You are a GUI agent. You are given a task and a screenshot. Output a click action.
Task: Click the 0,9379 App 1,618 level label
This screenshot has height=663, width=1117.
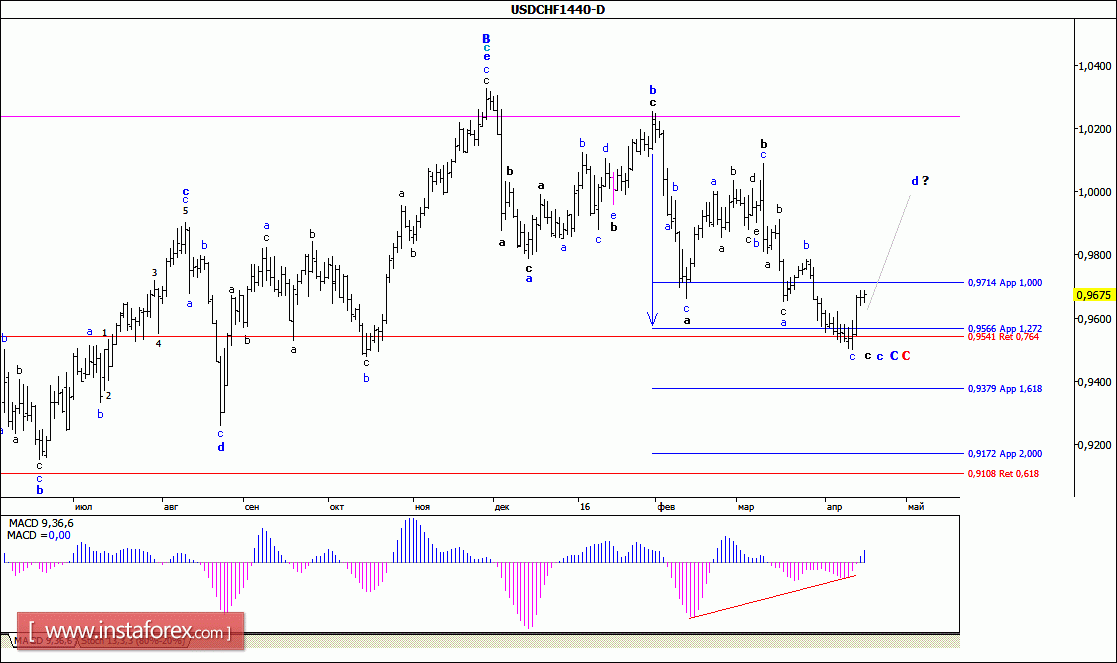click(1005, 388)
